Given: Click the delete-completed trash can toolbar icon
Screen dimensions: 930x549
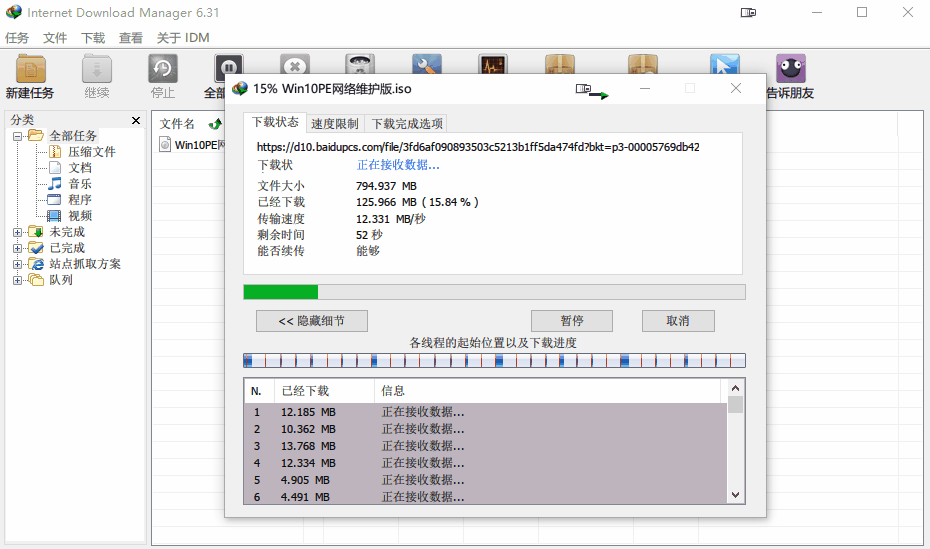Looking at the screenshot, I should coord(360,64).
